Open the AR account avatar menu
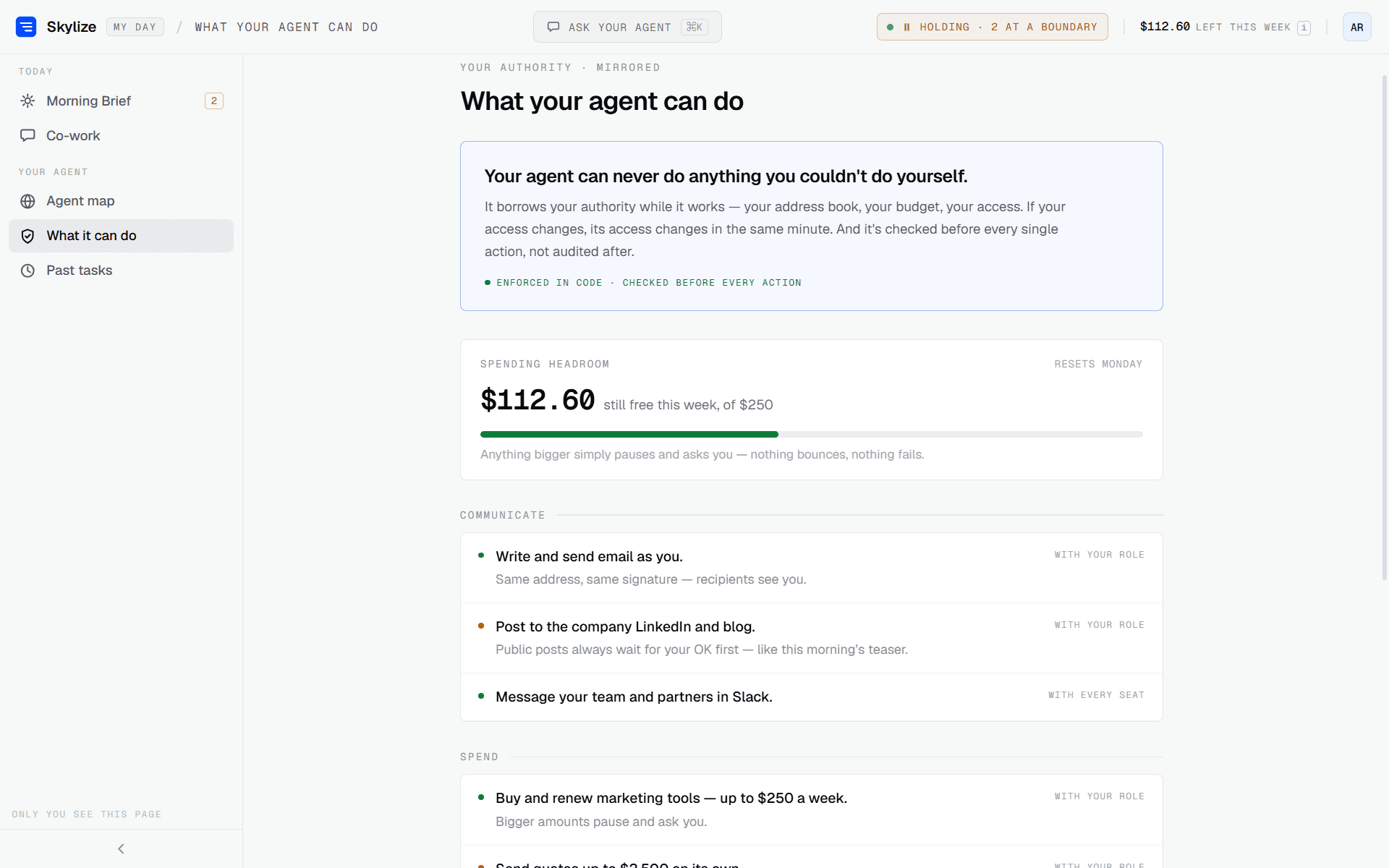 [1356, 27]
